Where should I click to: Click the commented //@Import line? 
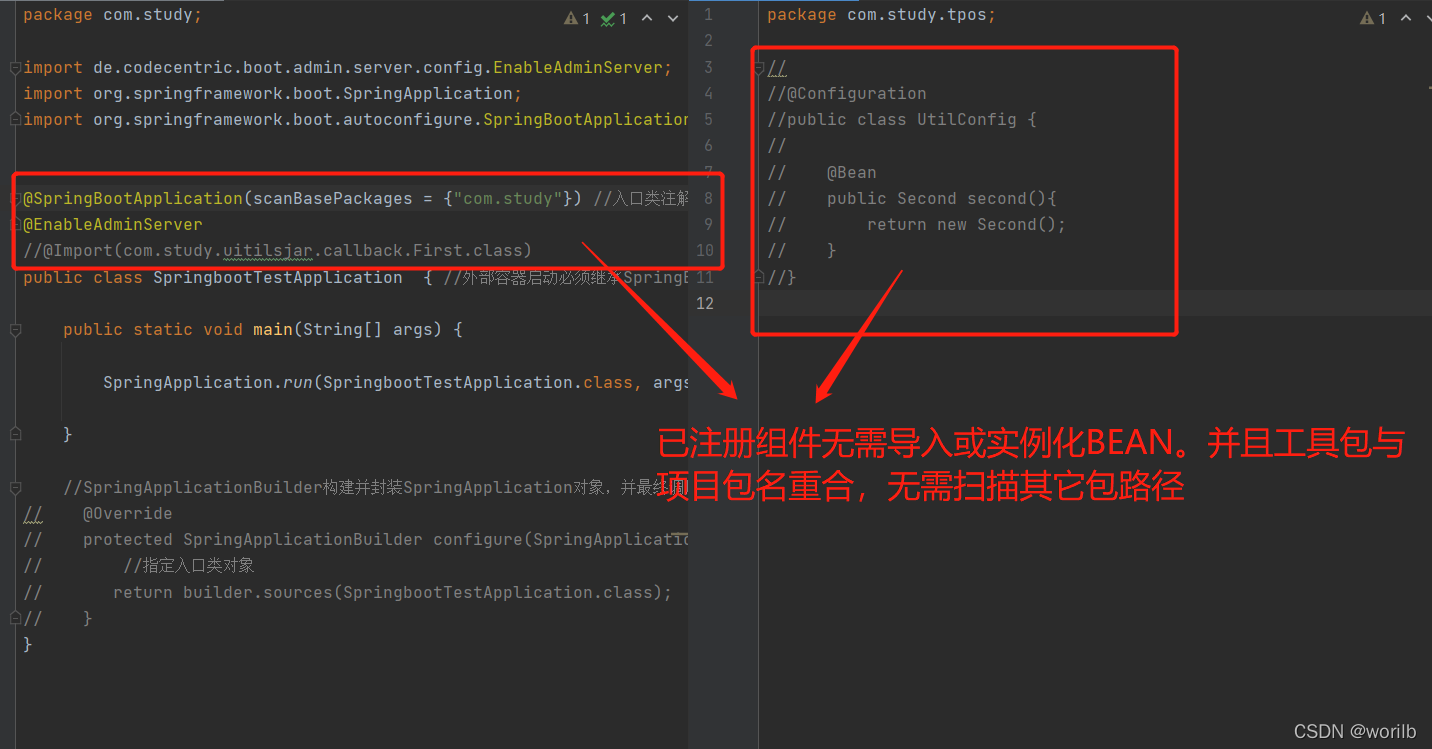(x=278, y=250)
